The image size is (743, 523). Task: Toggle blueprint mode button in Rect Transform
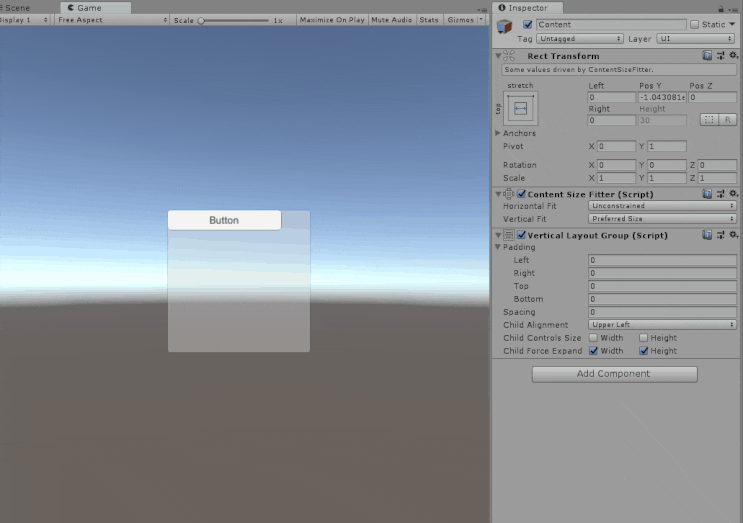[709, 120]
